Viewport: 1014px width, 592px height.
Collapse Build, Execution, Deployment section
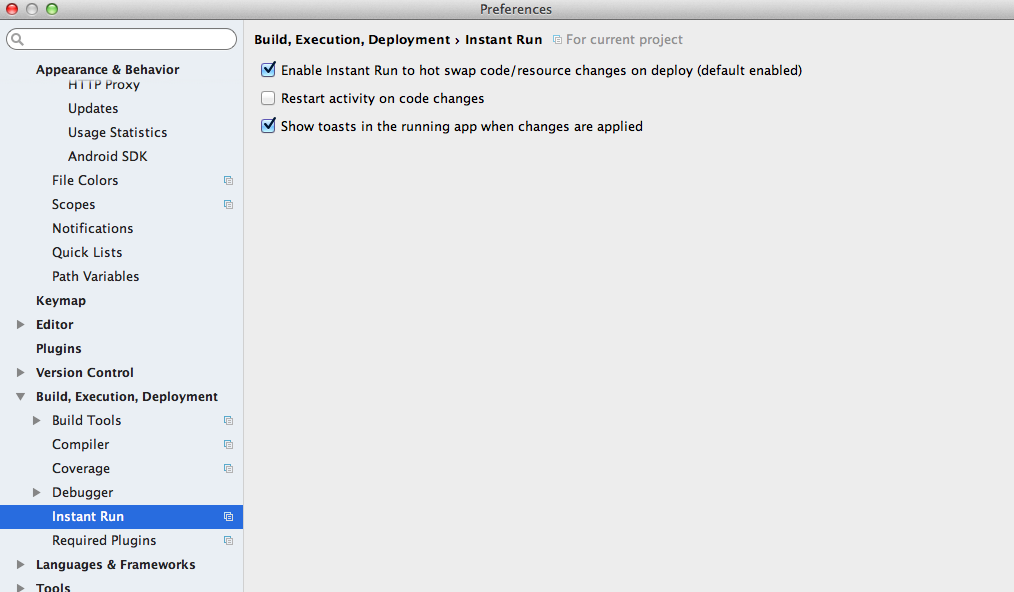coord(21,397)
